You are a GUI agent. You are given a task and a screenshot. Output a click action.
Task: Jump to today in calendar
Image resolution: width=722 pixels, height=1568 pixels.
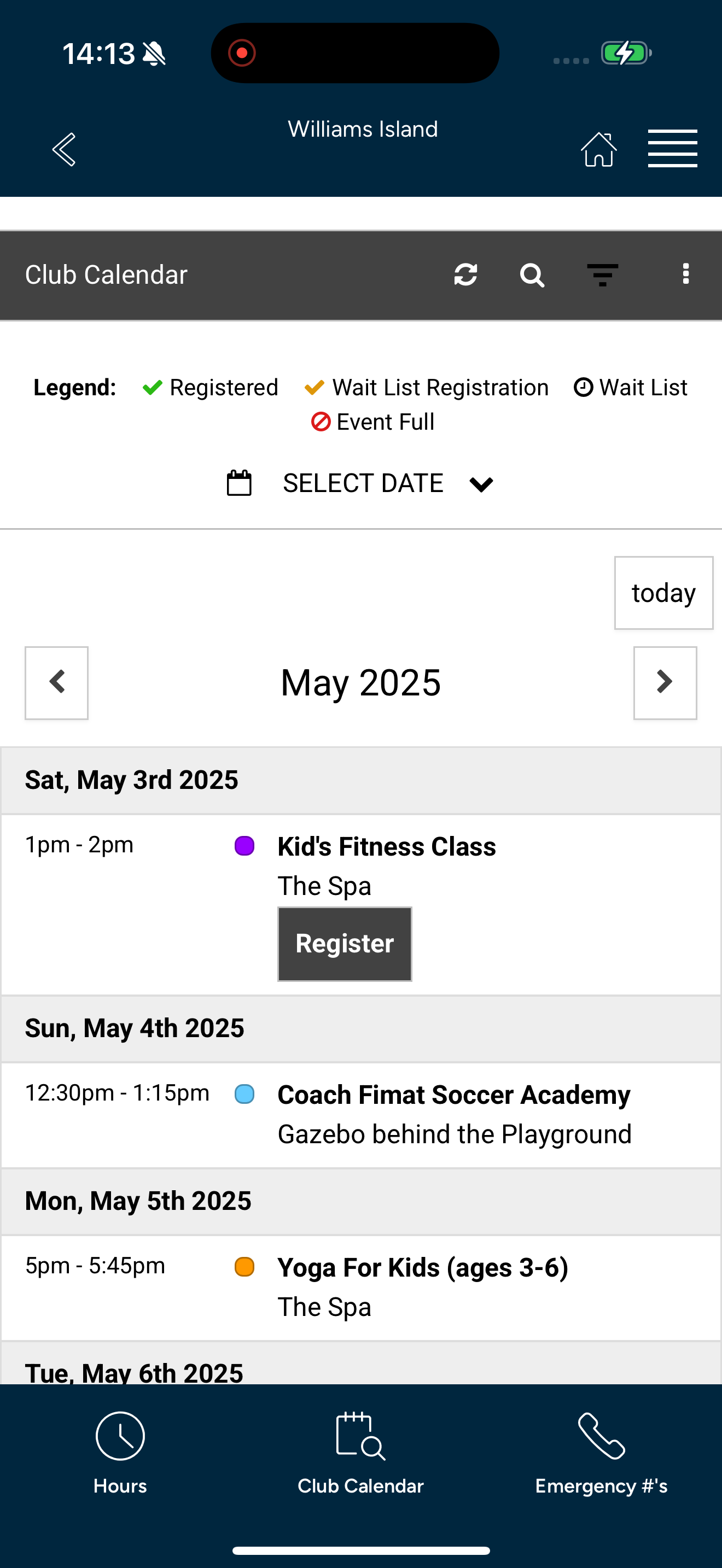pos(663,593)
